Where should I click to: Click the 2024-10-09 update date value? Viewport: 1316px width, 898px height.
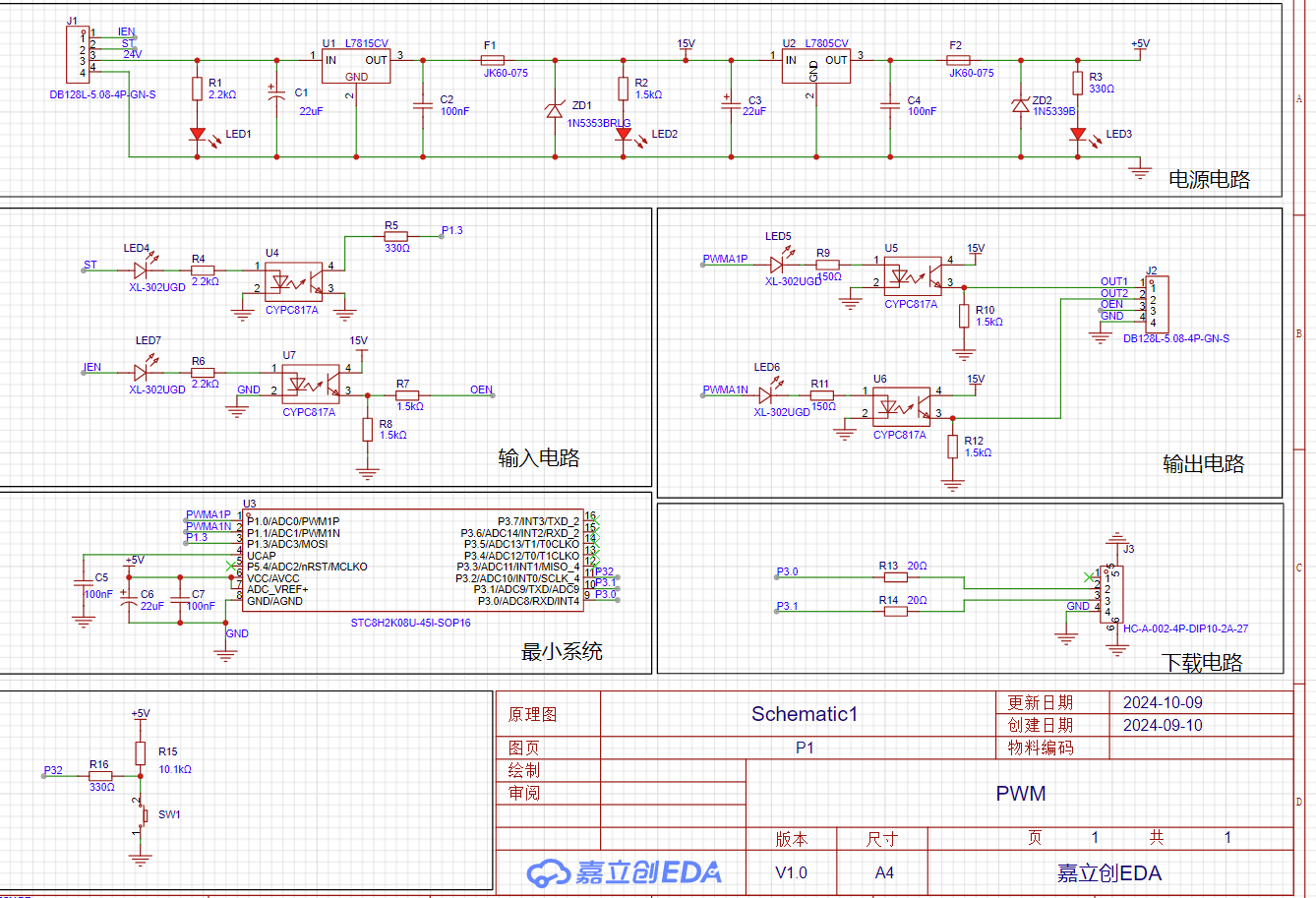1163,702
